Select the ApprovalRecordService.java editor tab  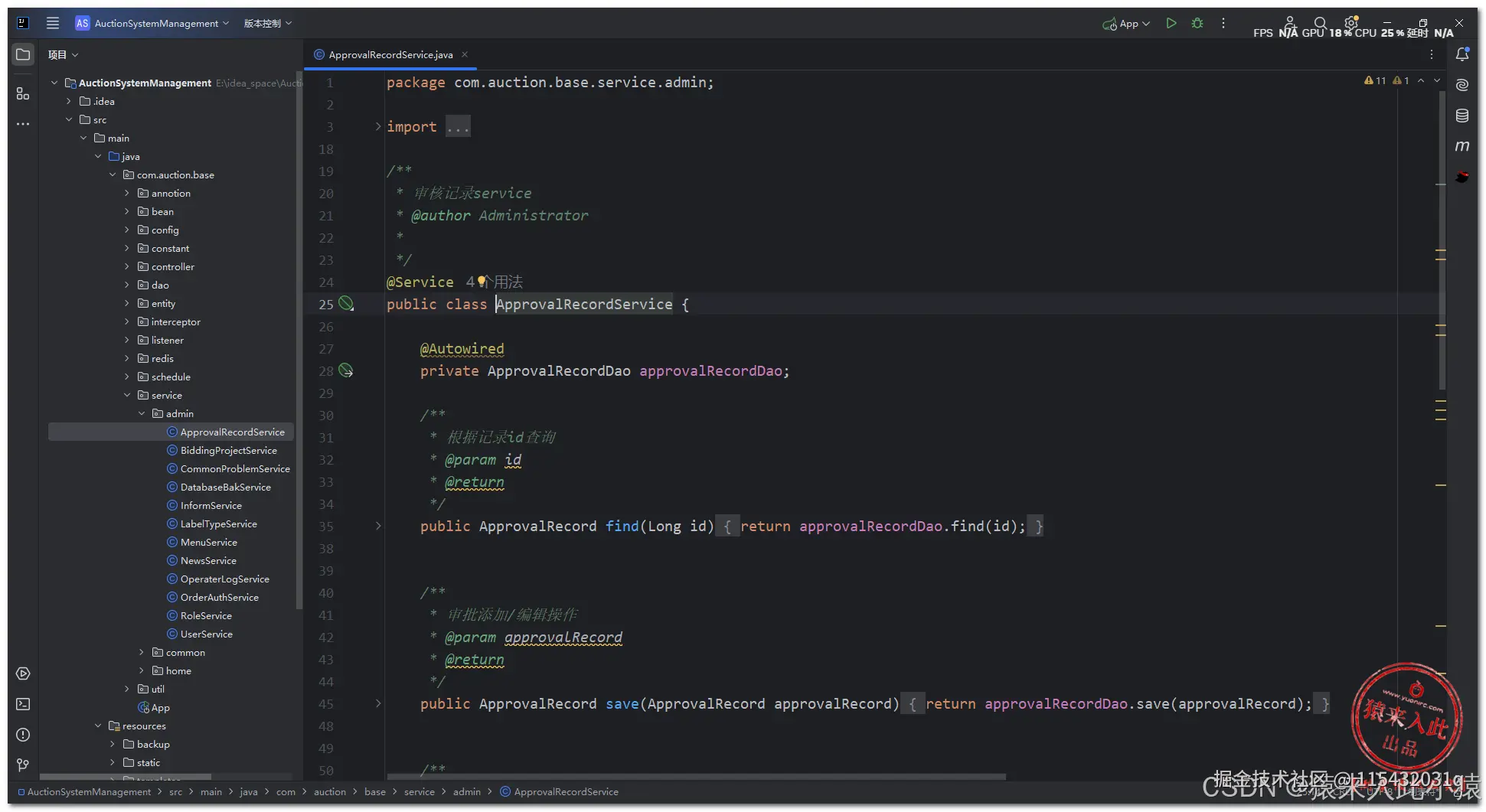click(x=390, y=54)
